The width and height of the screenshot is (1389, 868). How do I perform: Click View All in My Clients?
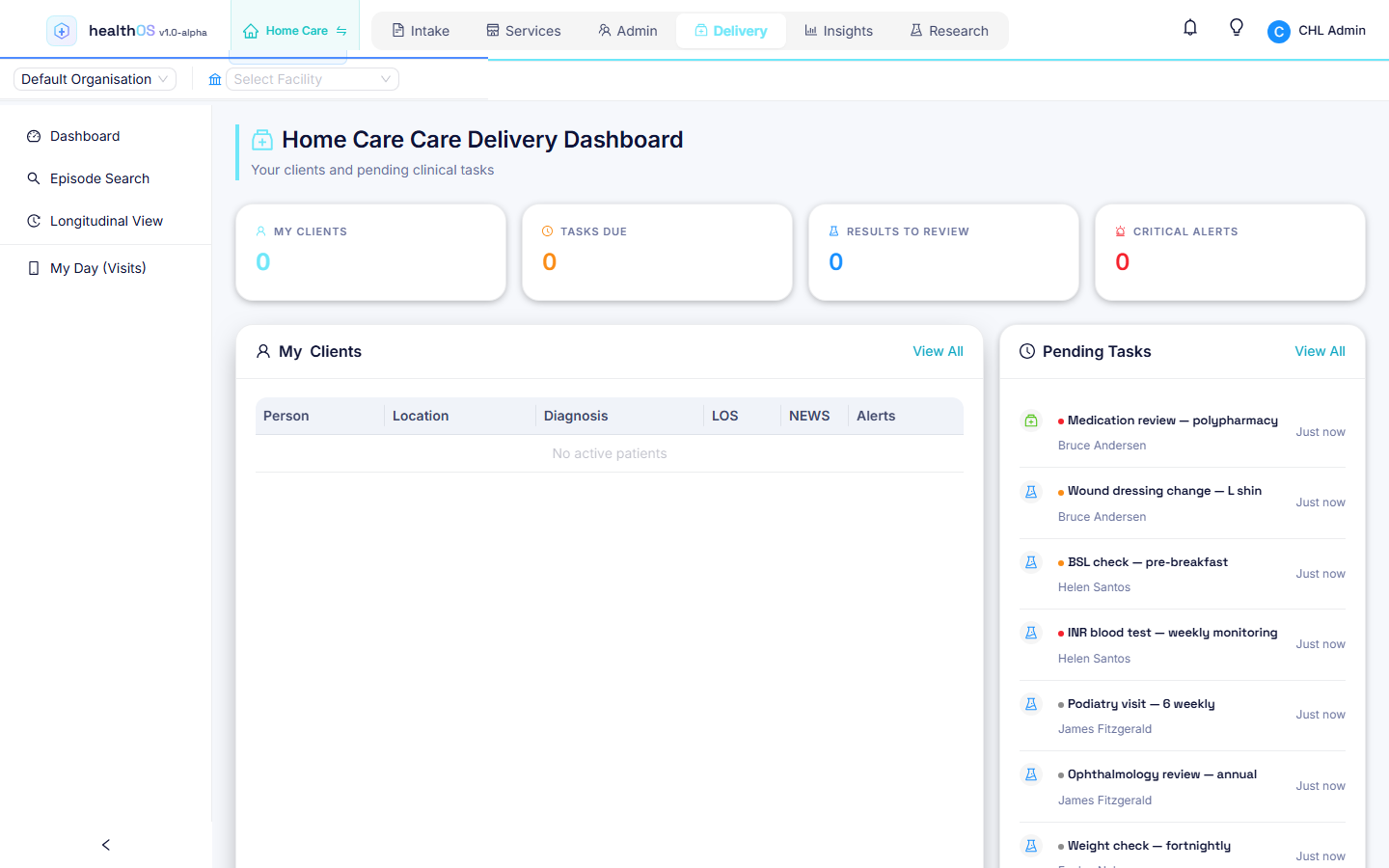[x=938, y=351]
